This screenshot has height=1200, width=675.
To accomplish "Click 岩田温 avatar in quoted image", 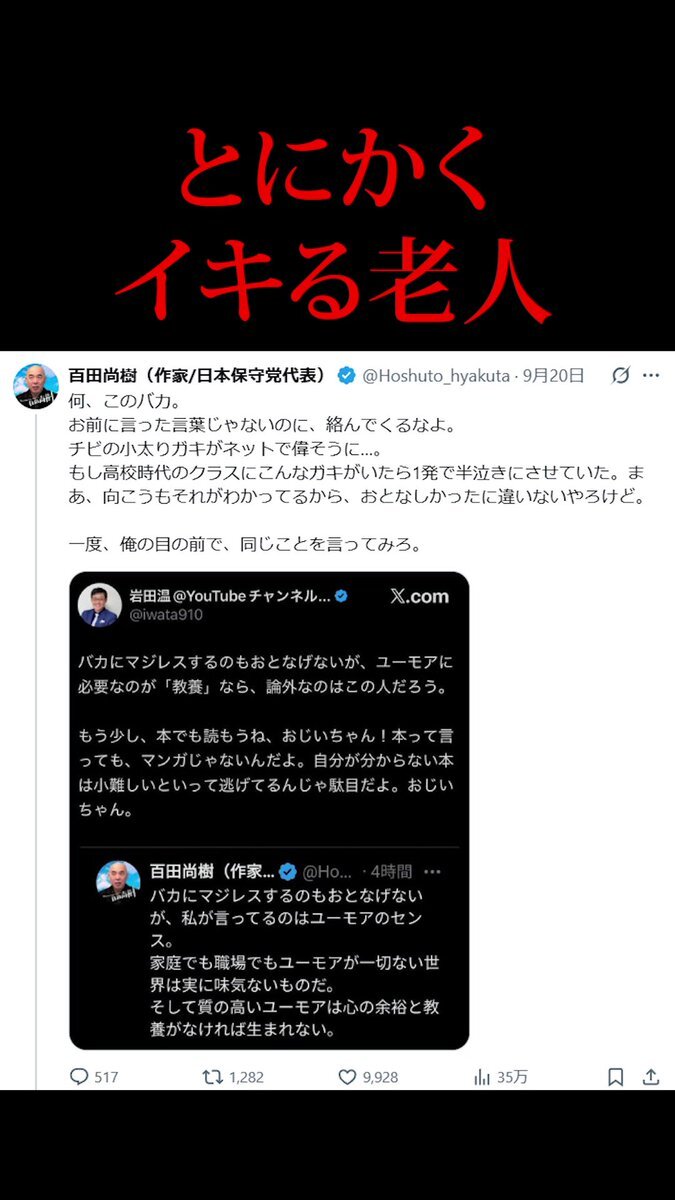I will (99, 605).
